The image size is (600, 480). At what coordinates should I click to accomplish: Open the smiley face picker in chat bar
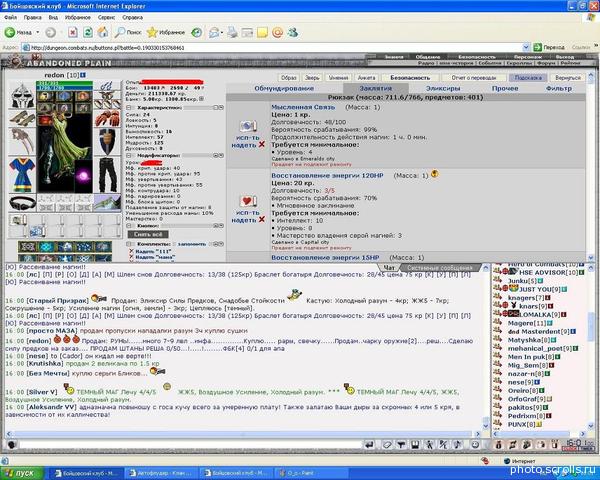475,444
